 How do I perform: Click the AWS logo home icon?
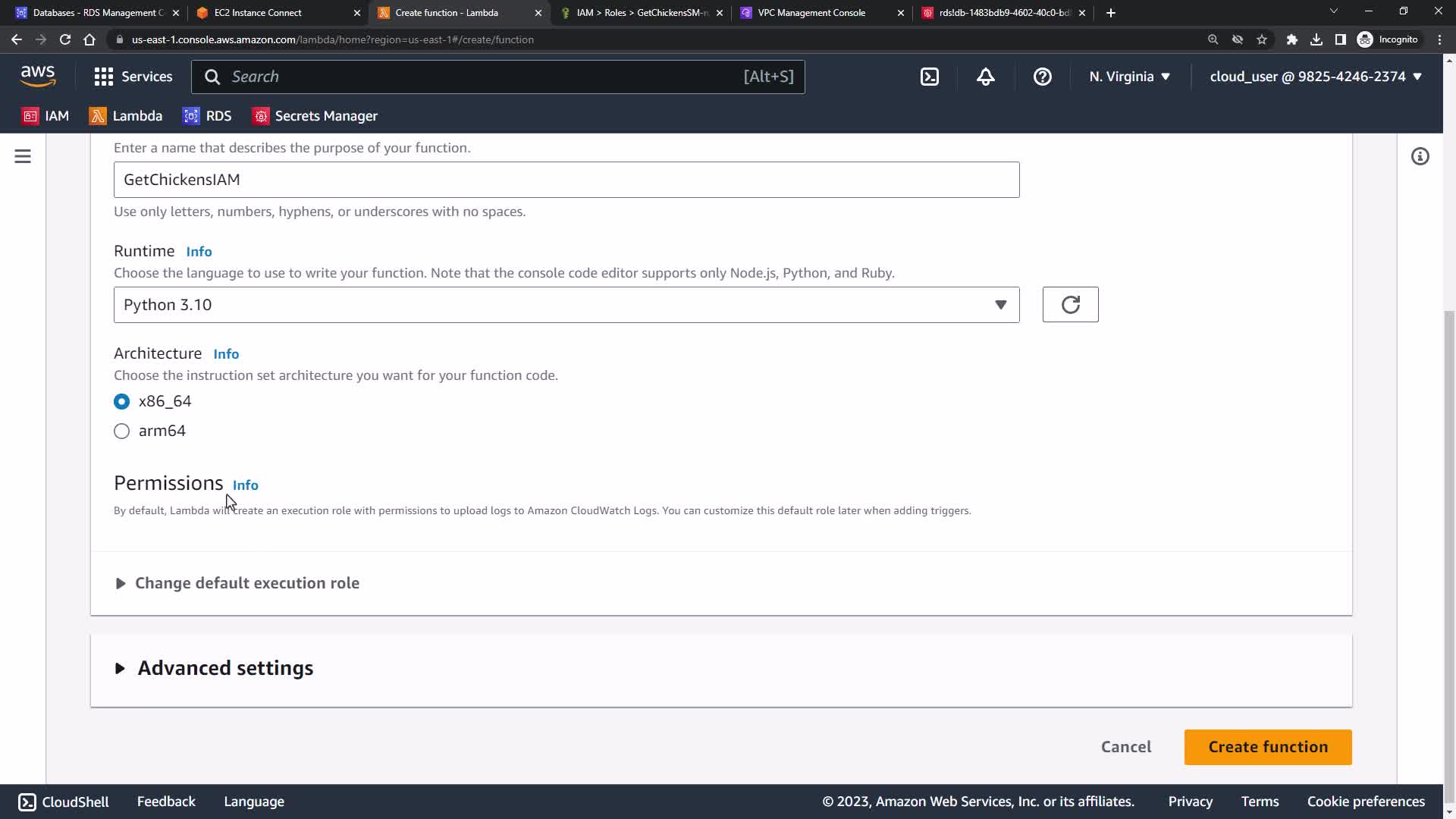pyautogui.click(x=38, y=76)
